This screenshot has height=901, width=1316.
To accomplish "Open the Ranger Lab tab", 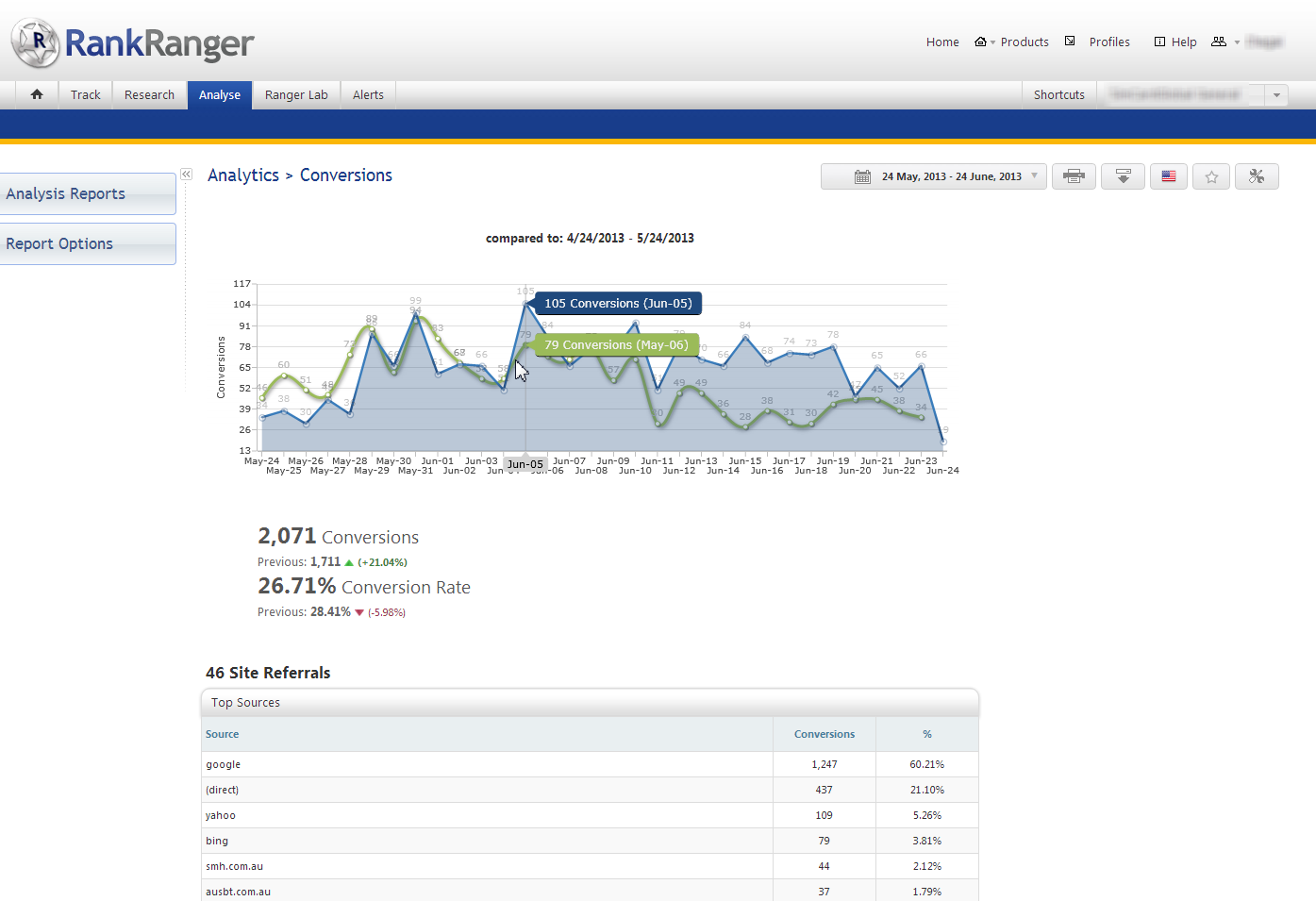I will [x=296, y=94].
